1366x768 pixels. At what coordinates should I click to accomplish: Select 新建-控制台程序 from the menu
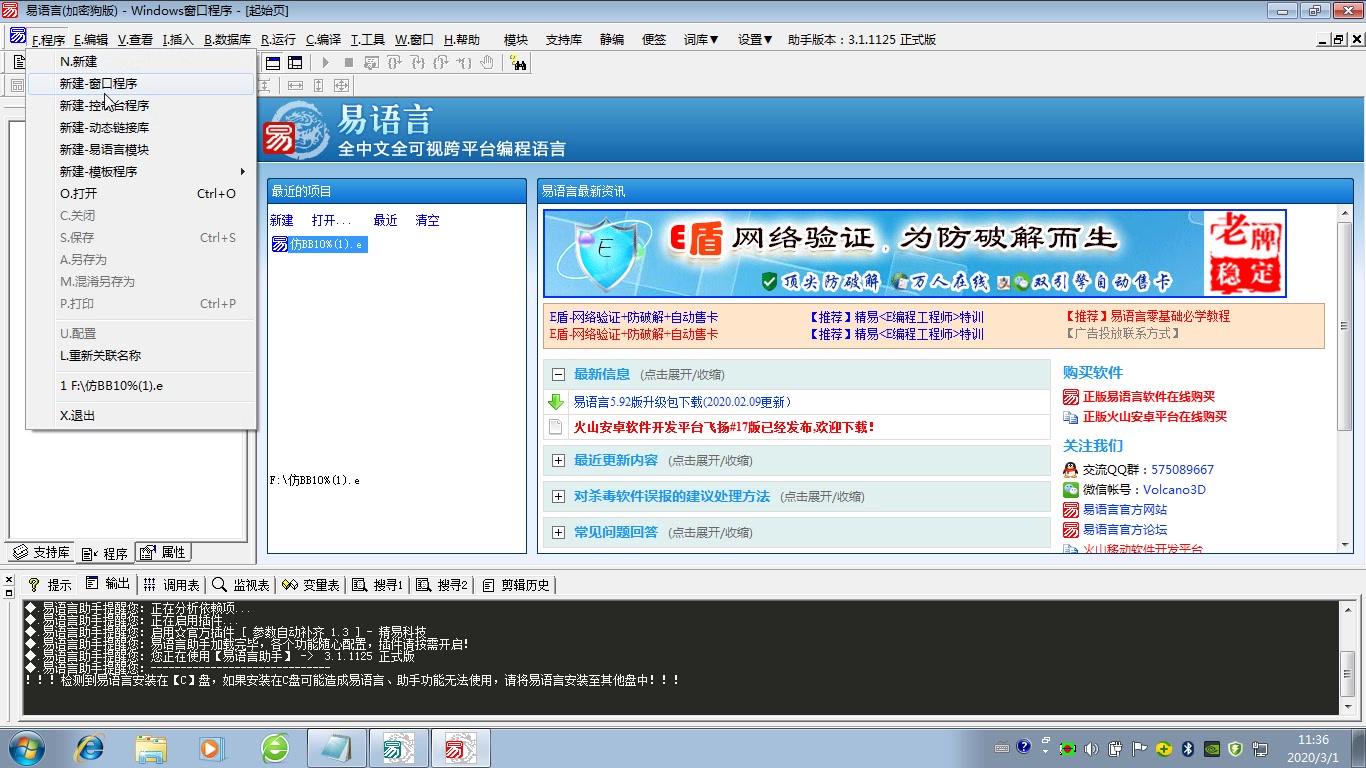click(x=141, y=106)
